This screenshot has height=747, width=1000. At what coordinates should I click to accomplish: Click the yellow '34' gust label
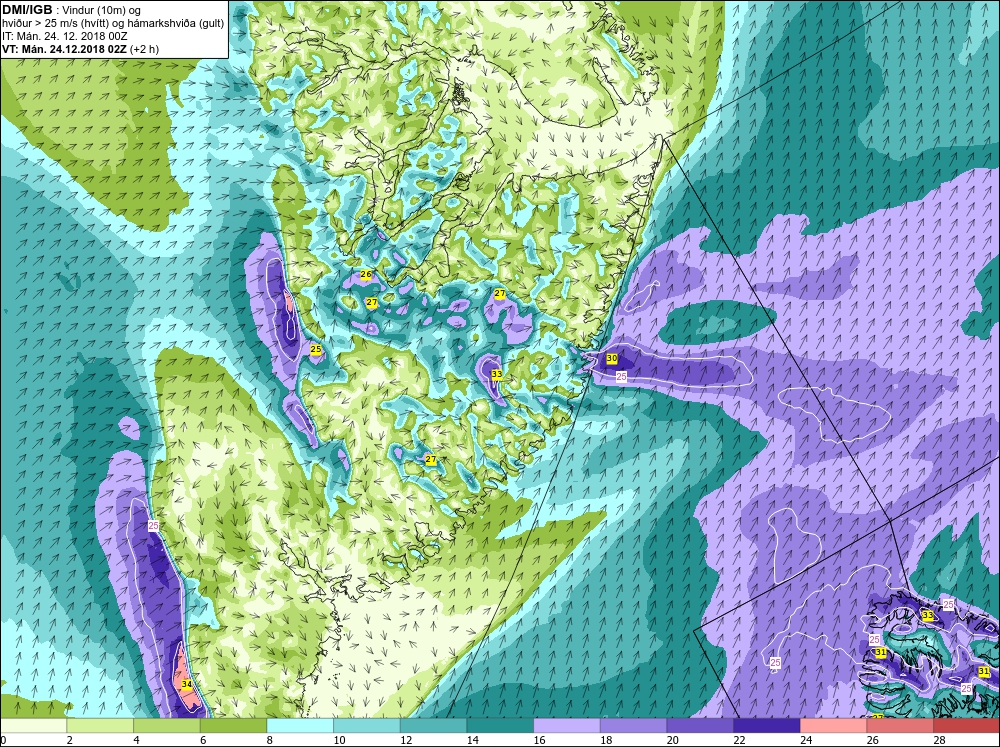tap(186, 684)
